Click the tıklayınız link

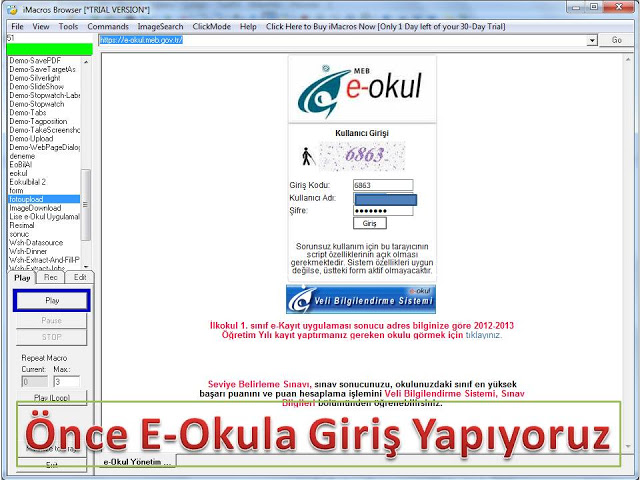pos(483,335)
